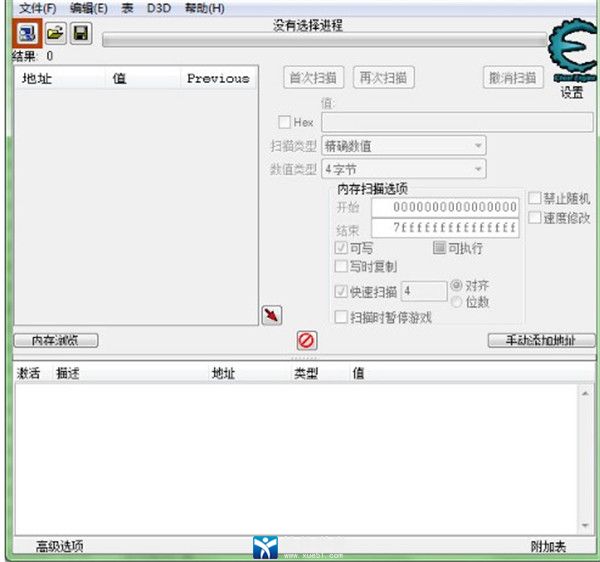The width and height of the screenshot is (600, 562).
Task: Check the 扫描时暂停游戏 option
Action: (x=341, y=317)
